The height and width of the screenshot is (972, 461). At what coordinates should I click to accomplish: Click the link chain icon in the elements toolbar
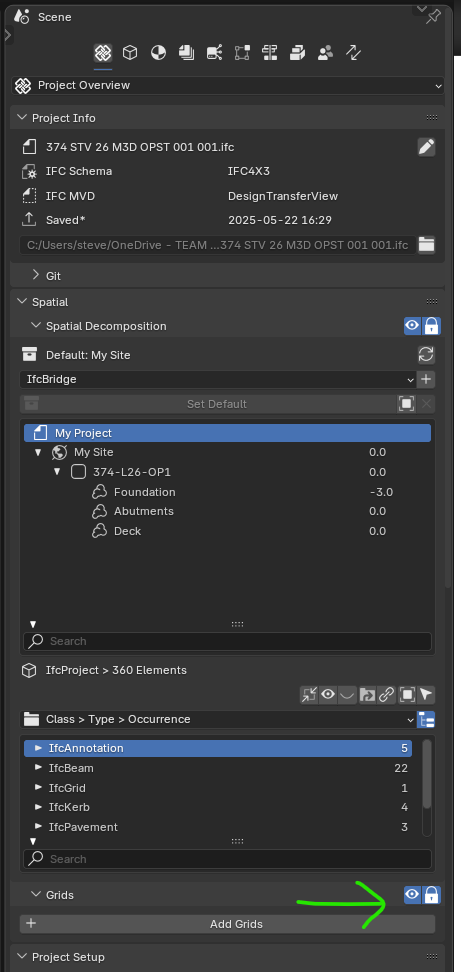(x=387, y=695)
